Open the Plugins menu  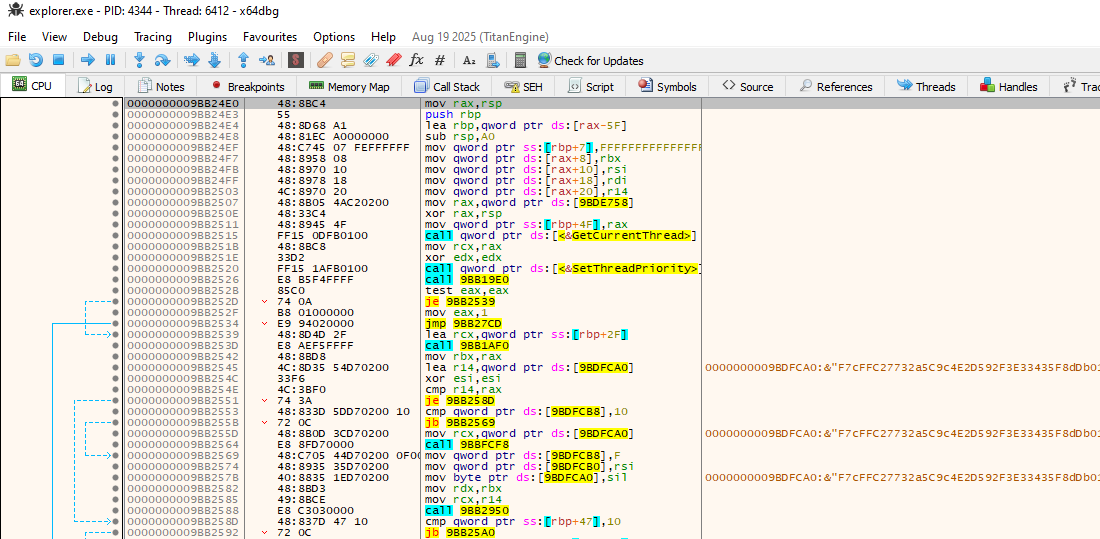point(207,36)
